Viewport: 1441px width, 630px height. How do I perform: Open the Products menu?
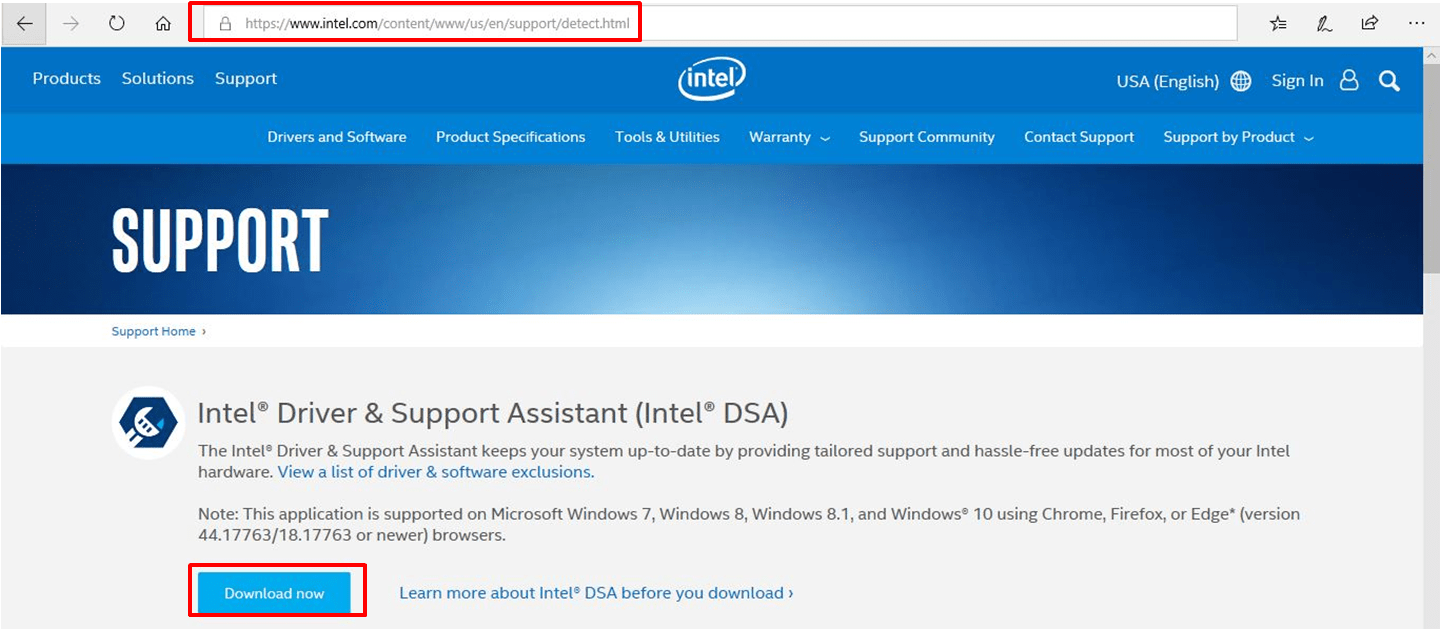point(66,78)
